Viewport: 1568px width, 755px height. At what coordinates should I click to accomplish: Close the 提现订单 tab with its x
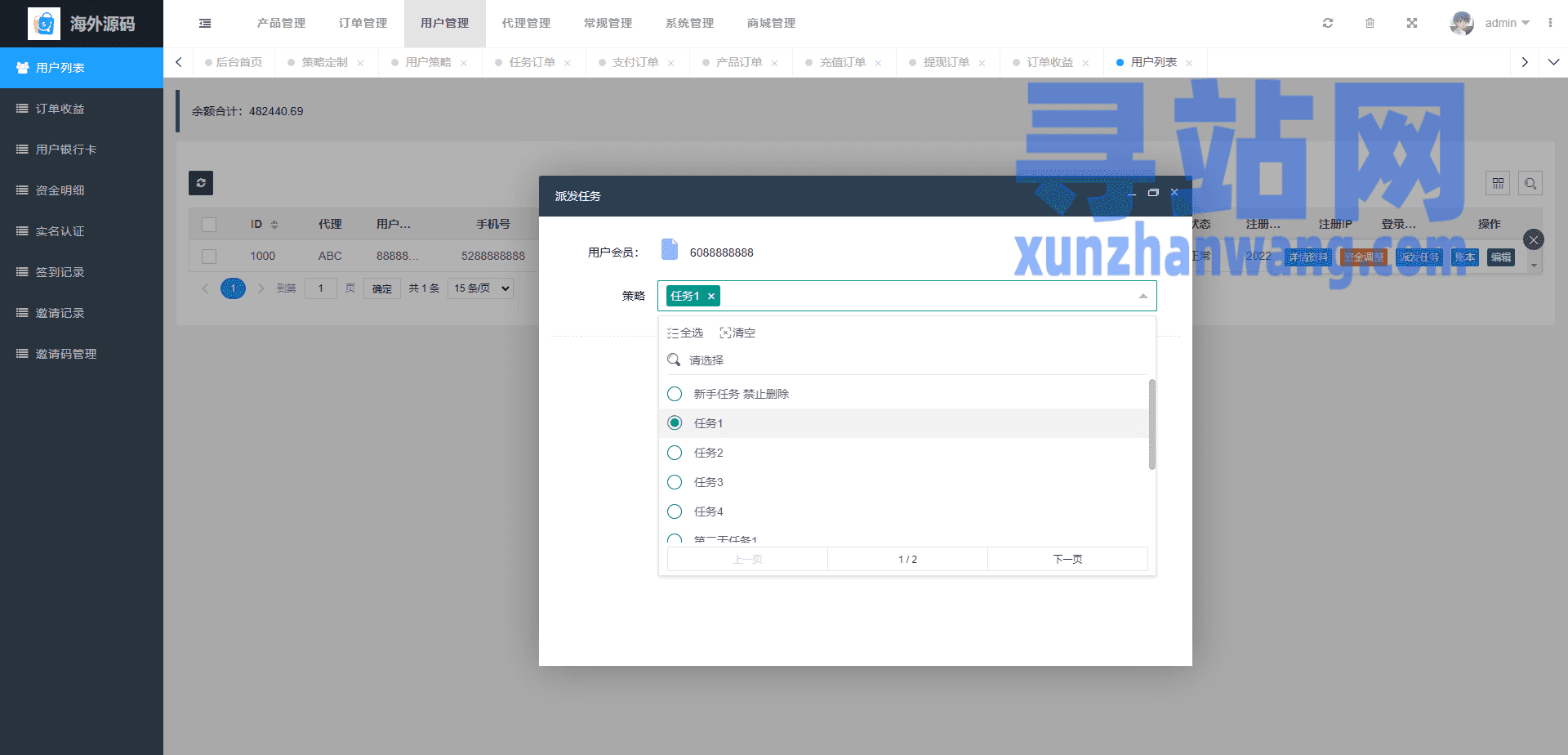pos(982,63)
